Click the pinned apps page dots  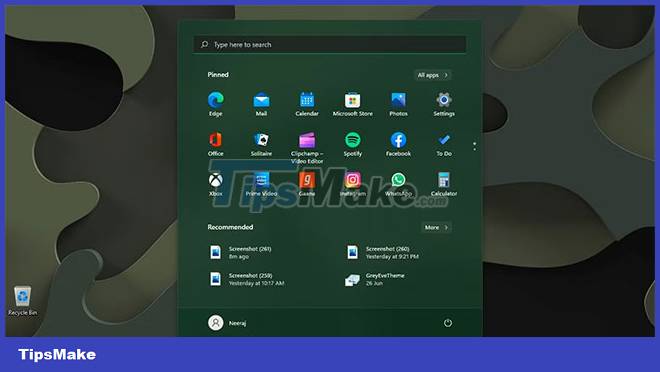pos(474,146)
